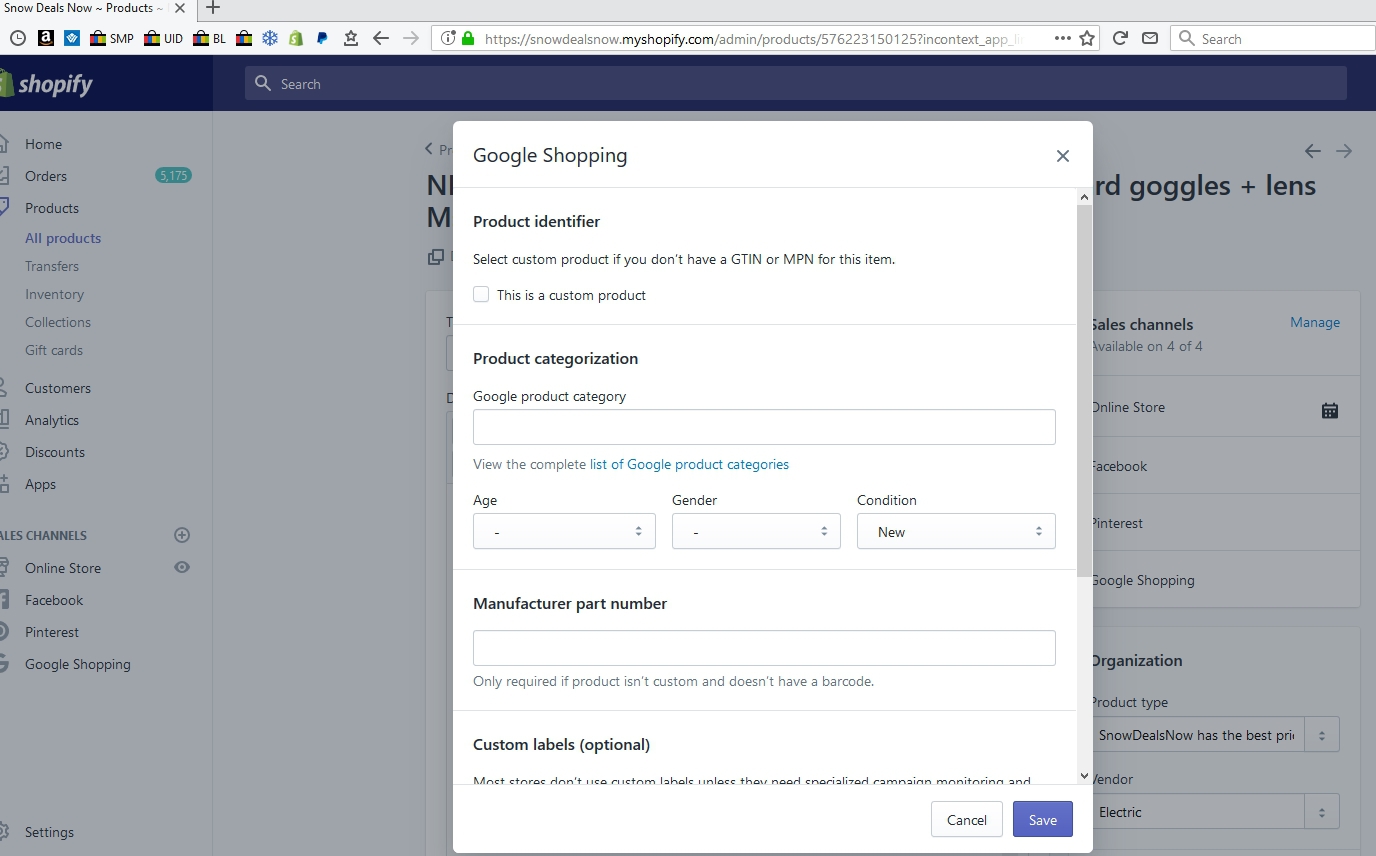
Task: Click the browser reload button
Action: point(1120,39)
